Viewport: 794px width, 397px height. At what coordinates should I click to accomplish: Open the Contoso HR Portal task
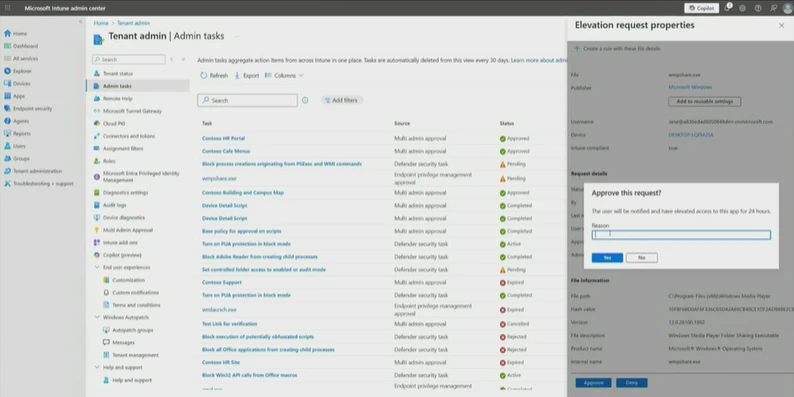tap(223, 138)
